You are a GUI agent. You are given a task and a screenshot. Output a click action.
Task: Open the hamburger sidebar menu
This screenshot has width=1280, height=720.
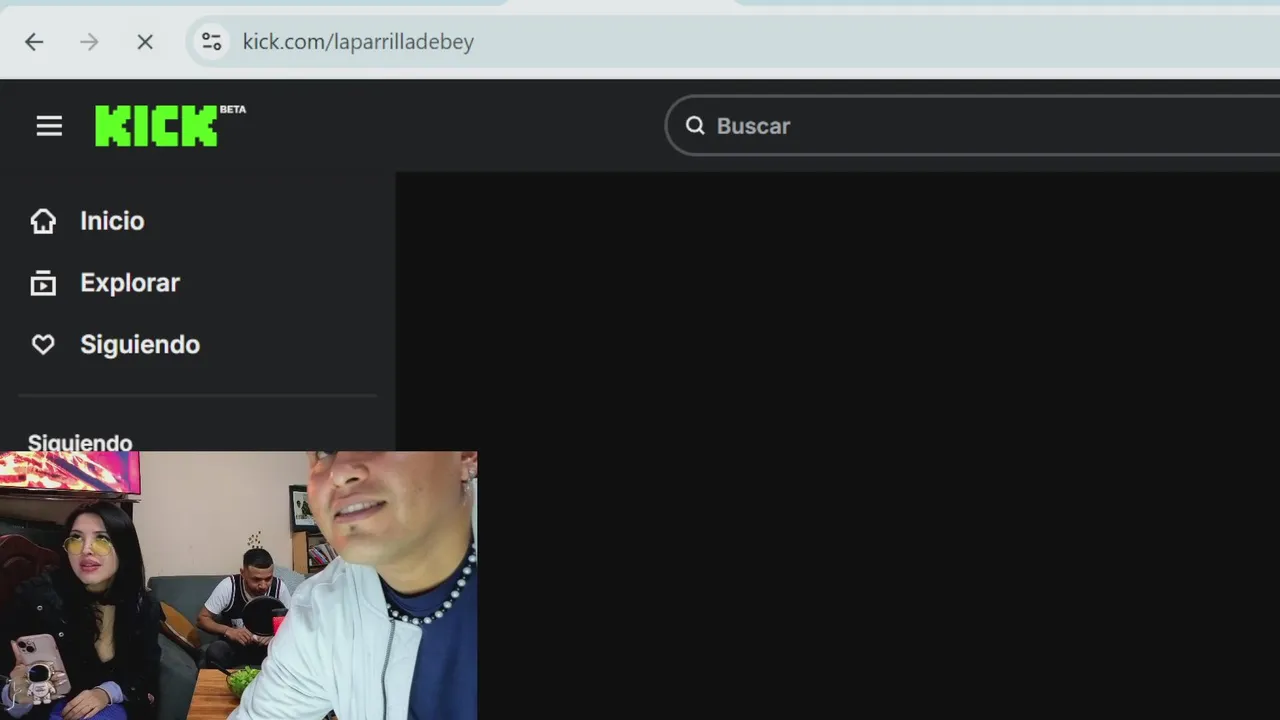click(x=49, y=126)
